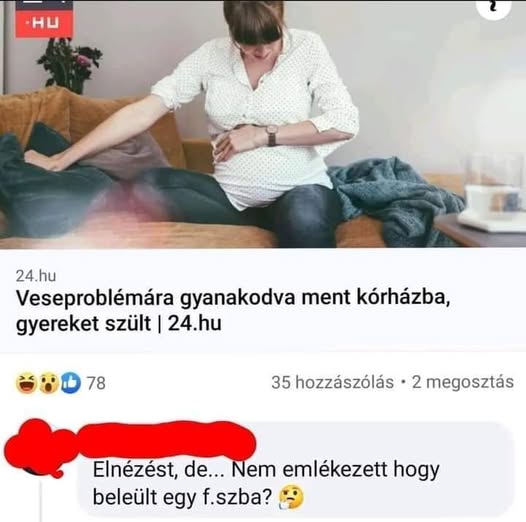Click the wristwatch in the article photo
This screenshot has height=522, width=526.
(x=271, y=135)
